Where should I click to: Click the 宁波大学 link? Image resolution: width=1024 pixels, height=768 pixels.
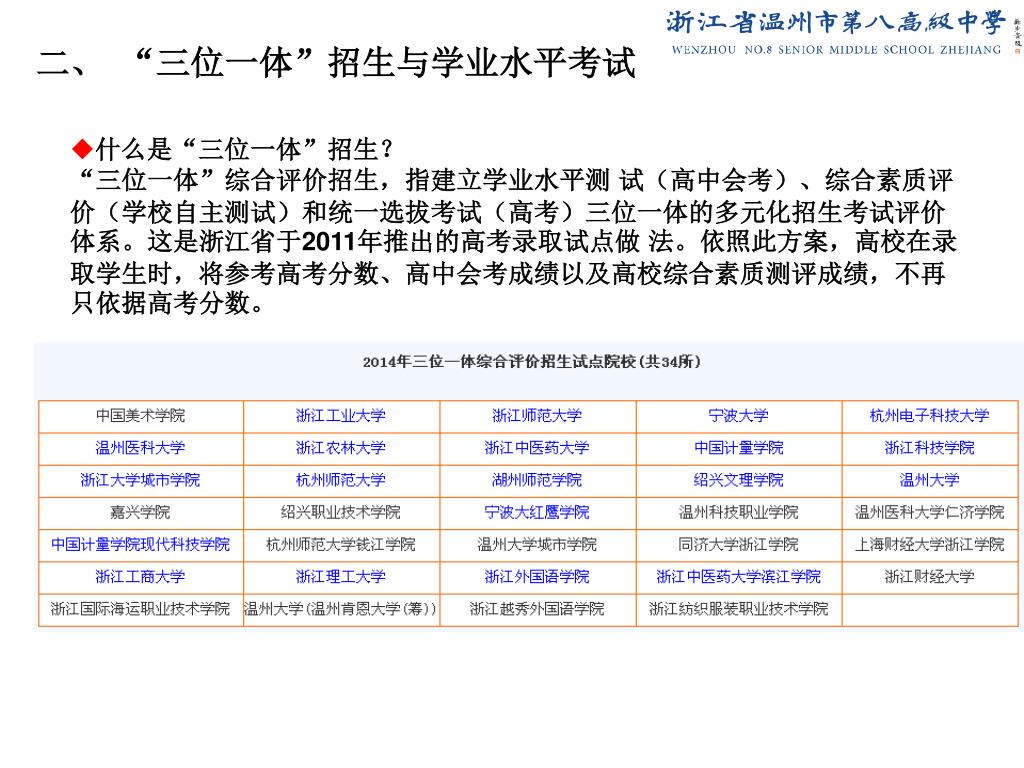pyautogui.click(x=739, y=416)
